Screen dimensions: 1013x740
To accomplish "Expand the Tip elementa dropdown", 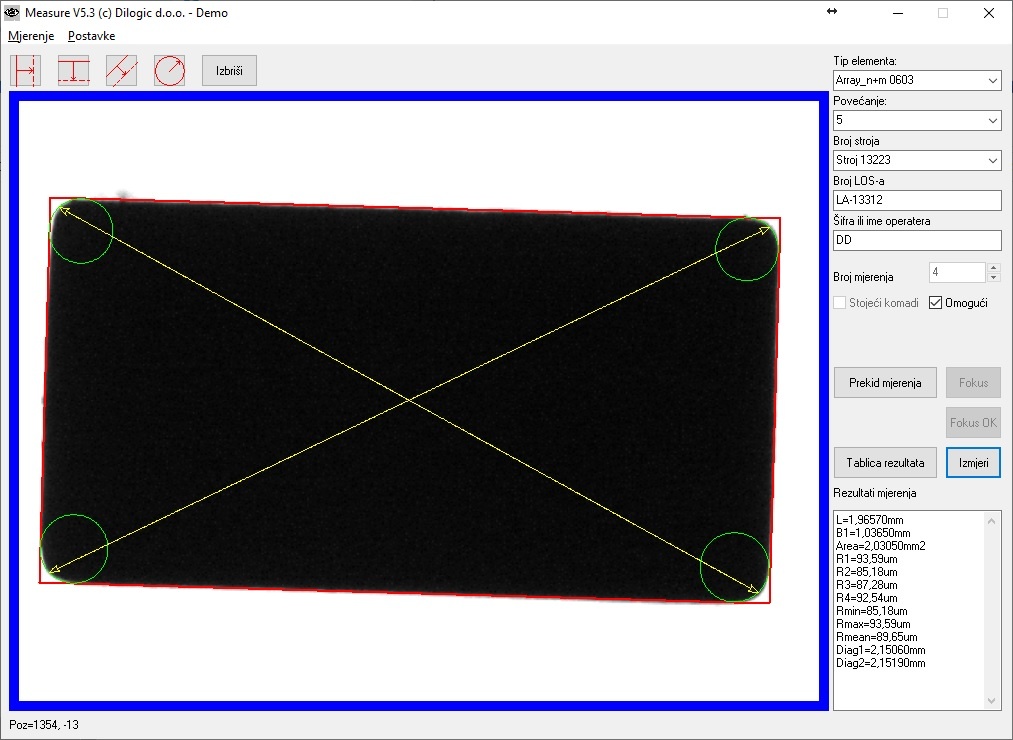I will coord(992,80).
